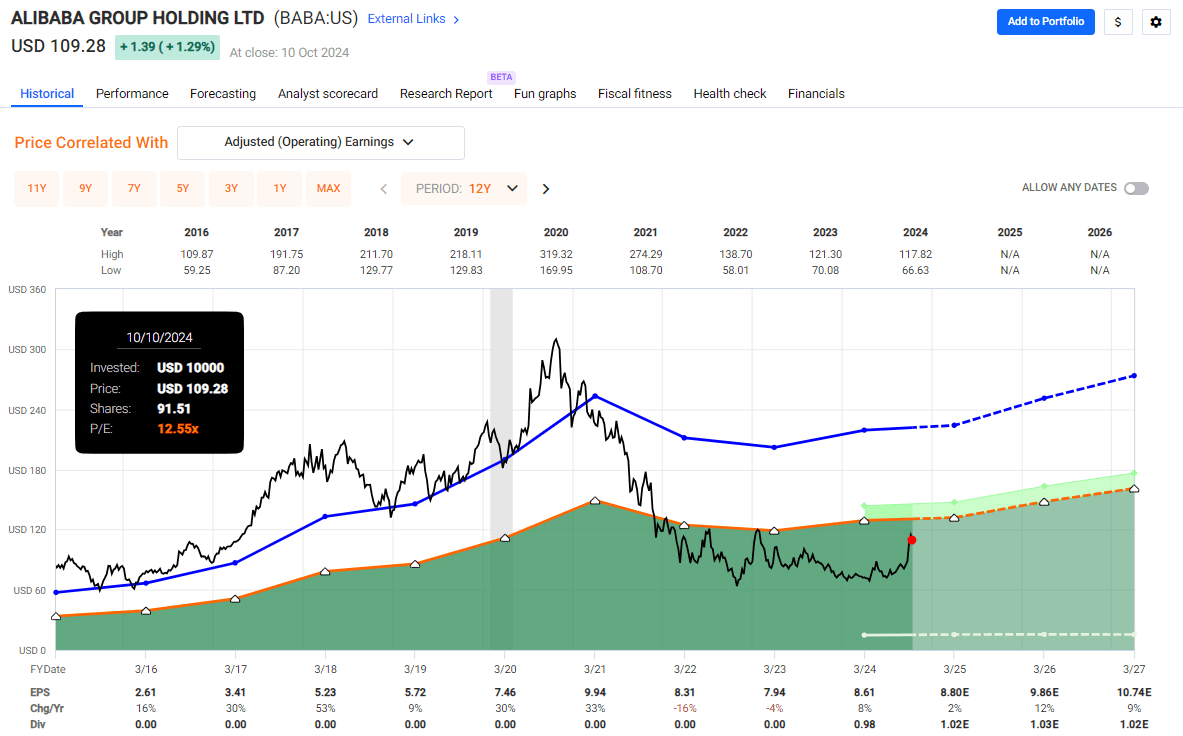Screen dimensions: 1183x736
Task: Click the next period right arrow
Action: point(546,188)
